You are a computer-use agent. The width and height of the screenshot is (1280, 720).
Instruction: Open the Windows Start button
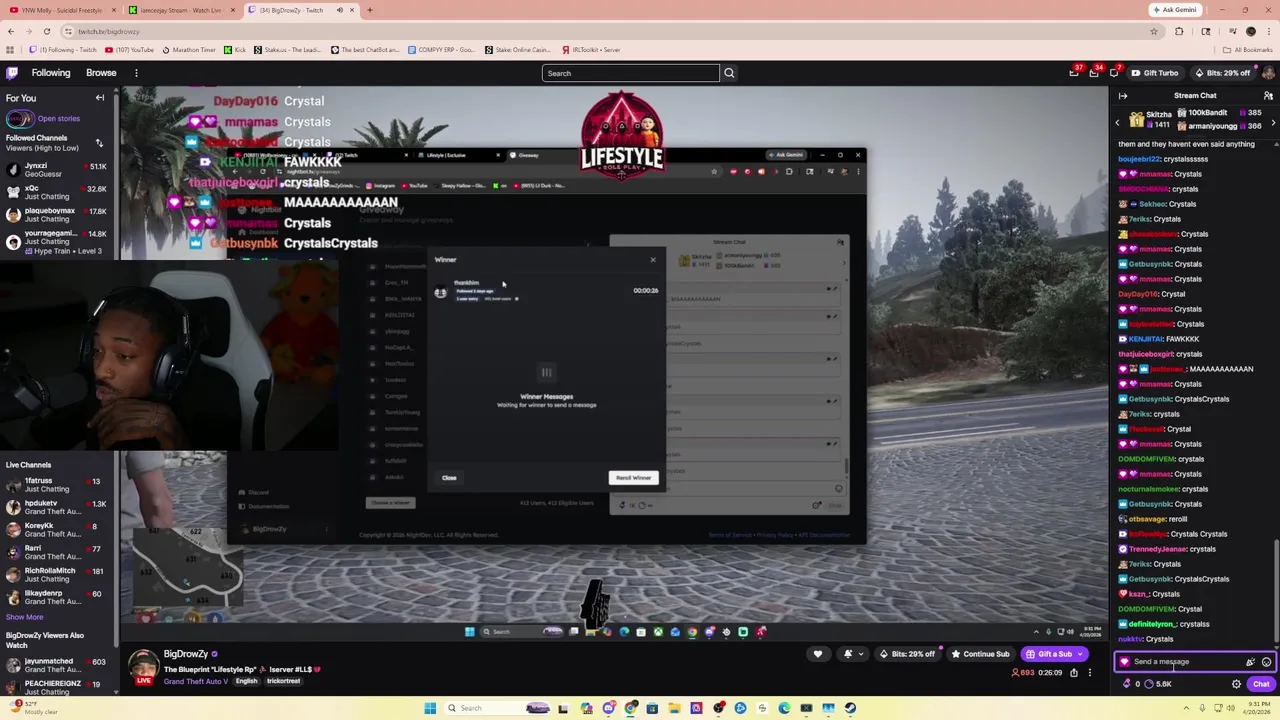pos(430,708)
